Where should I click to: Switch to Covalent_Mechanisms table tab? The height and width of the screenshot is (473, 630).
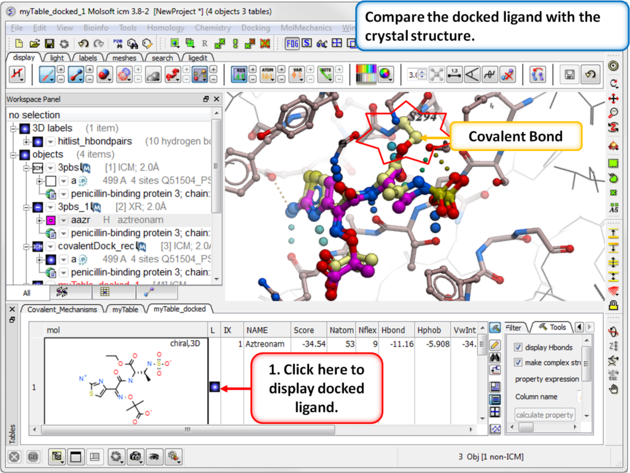point(62,309)
